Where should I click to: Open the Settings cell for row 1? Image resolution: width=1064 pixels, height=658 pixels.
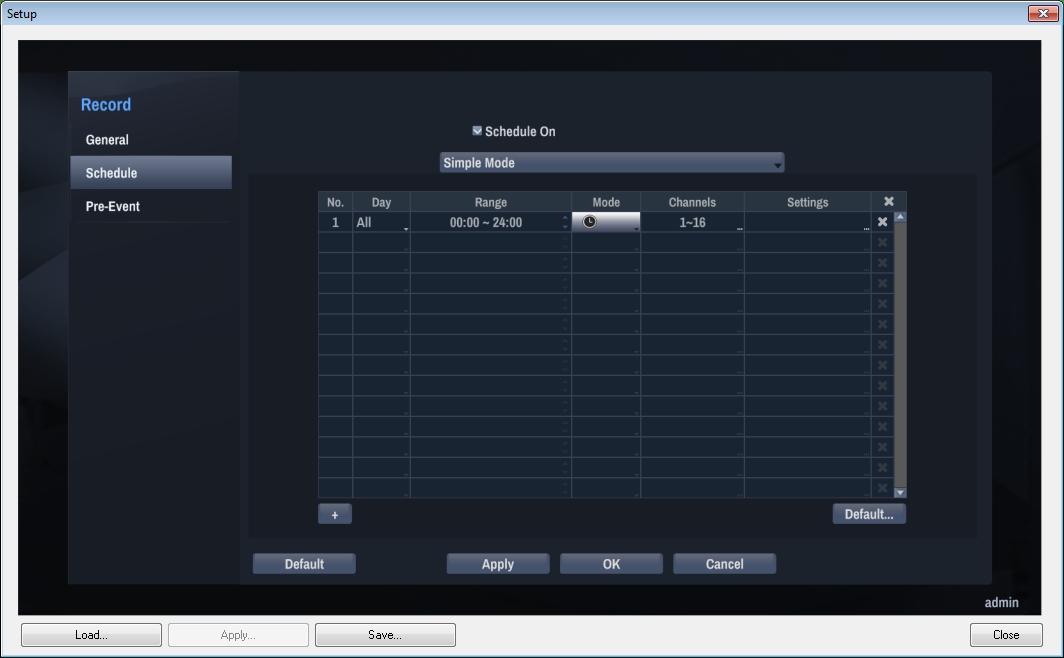tap(808, 222)
